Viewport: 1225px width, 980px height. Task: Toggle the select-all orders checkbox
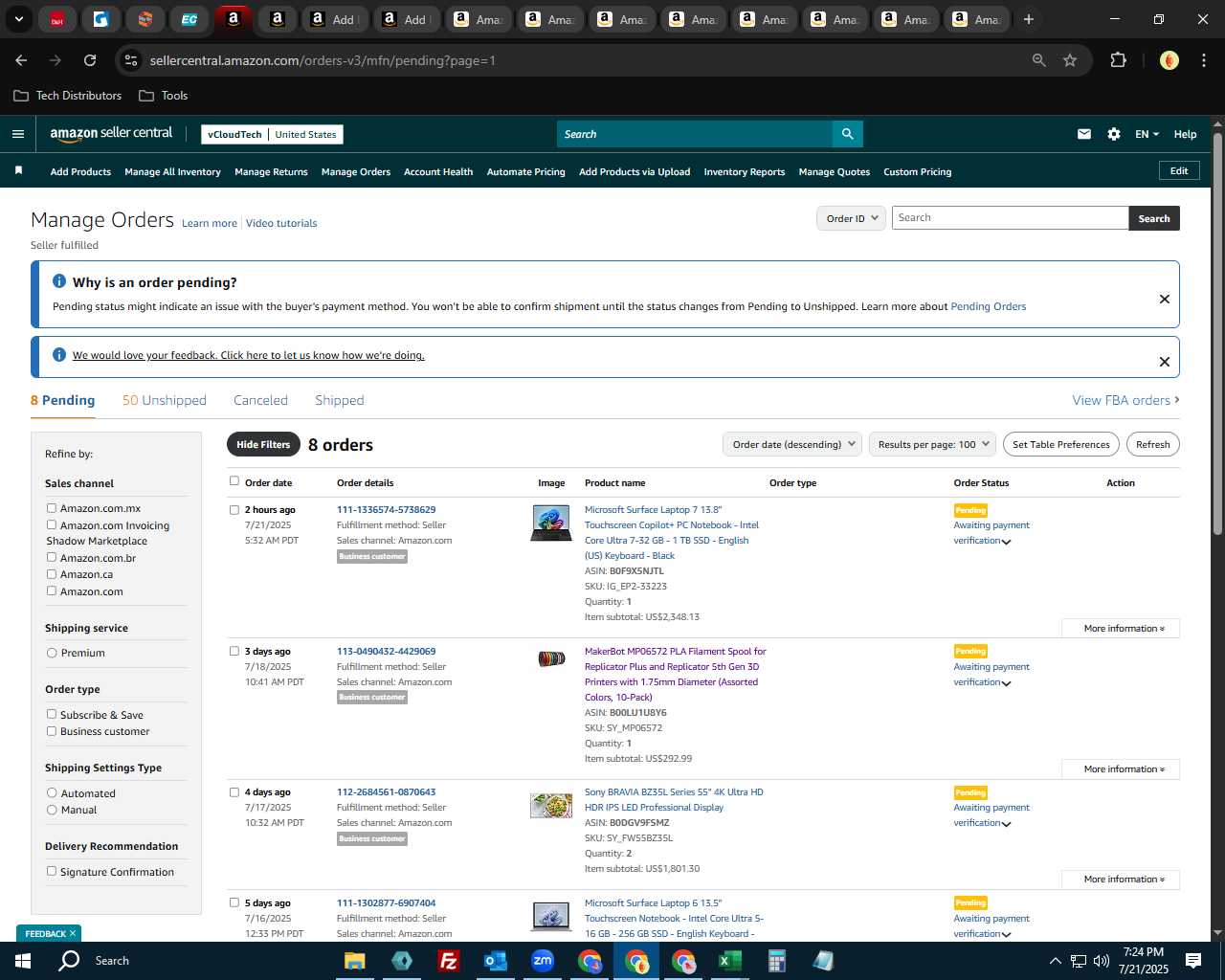click(x=234, y=481)
